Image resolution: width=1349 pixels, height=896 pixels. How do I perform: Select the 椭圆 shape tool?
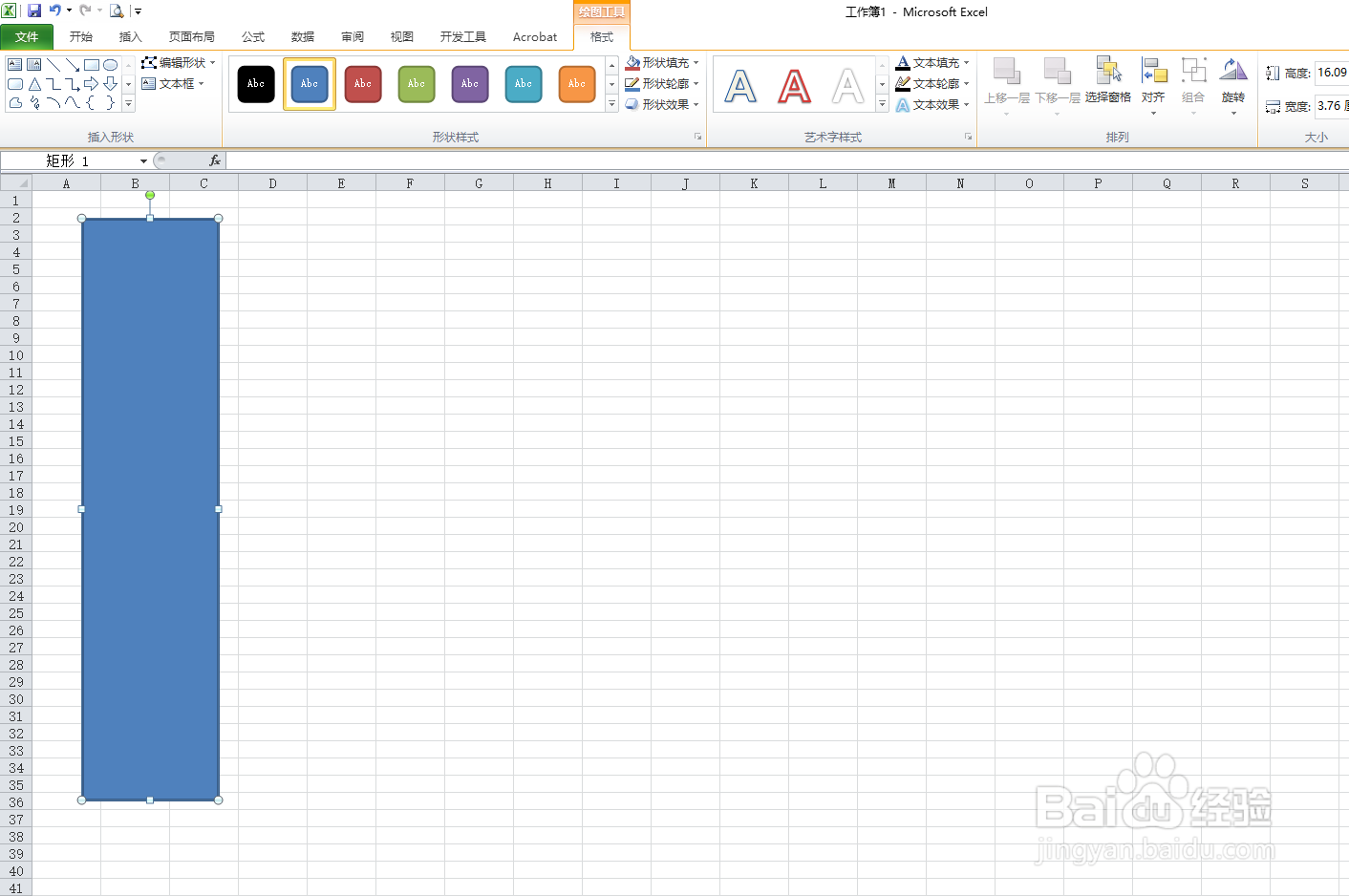point(108,64)
